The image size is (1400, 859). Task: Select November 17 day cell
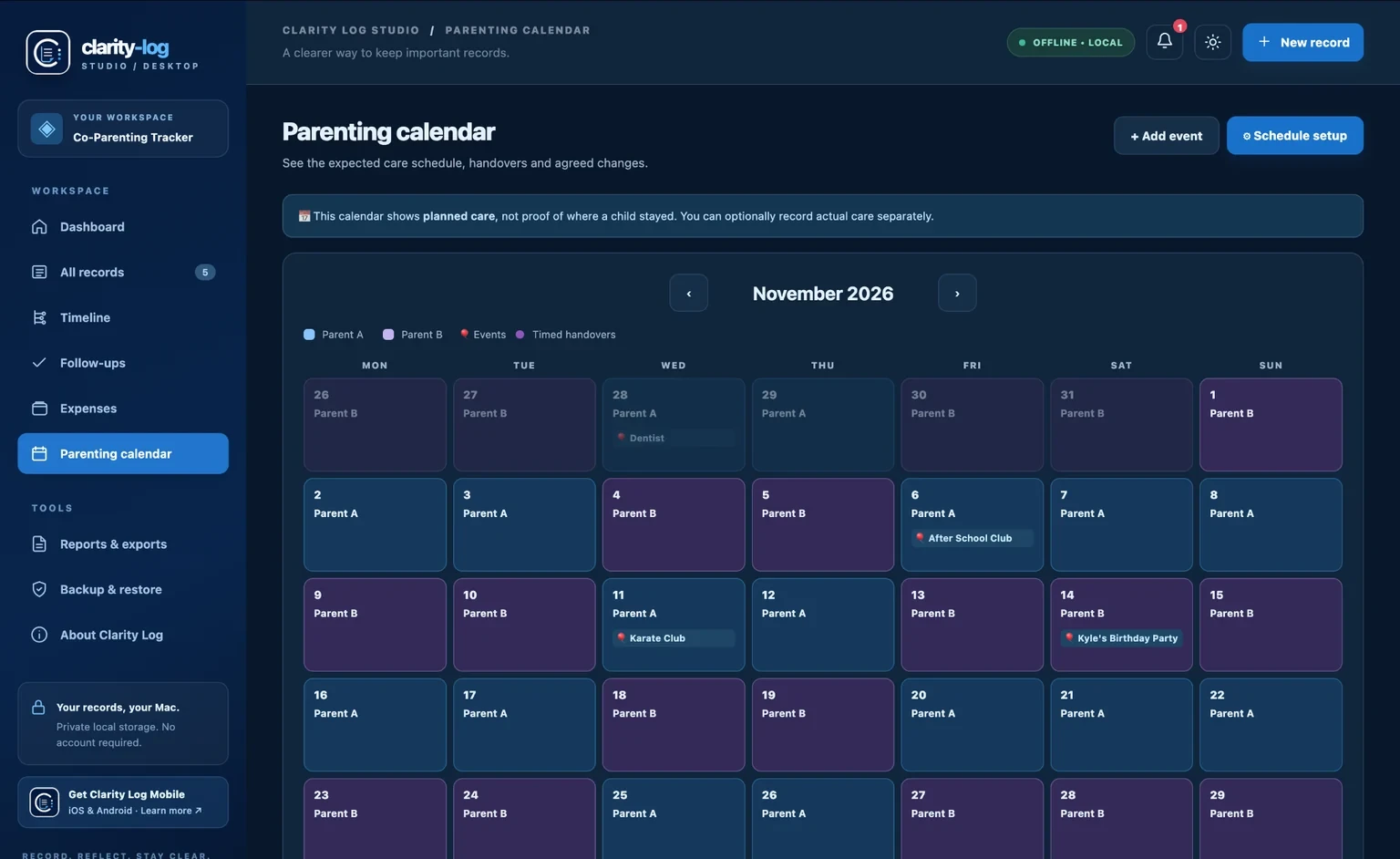(x=524, y=725)
